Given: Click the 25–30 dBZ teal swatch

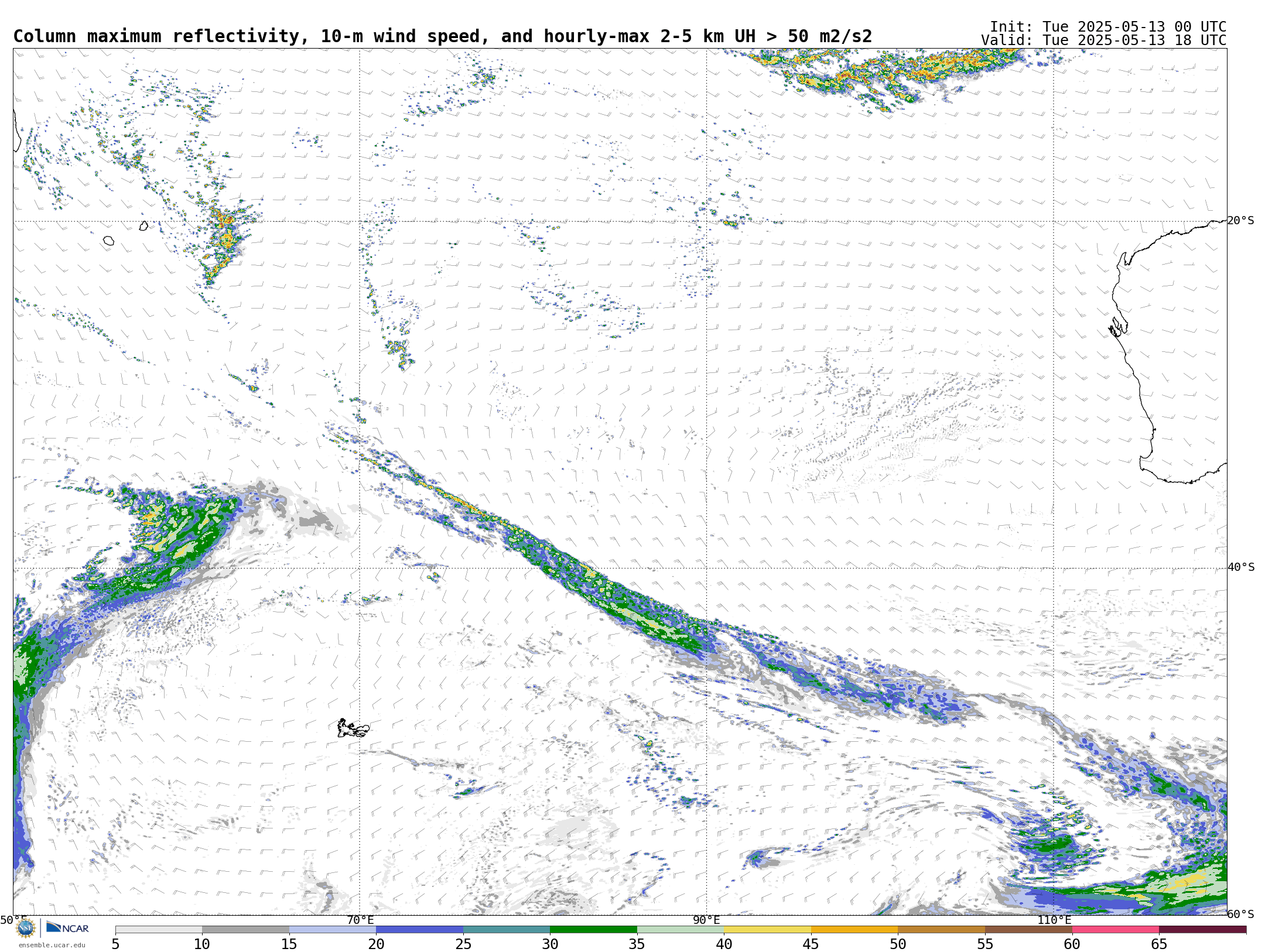Looking at the screenshot, I should 507,930.
